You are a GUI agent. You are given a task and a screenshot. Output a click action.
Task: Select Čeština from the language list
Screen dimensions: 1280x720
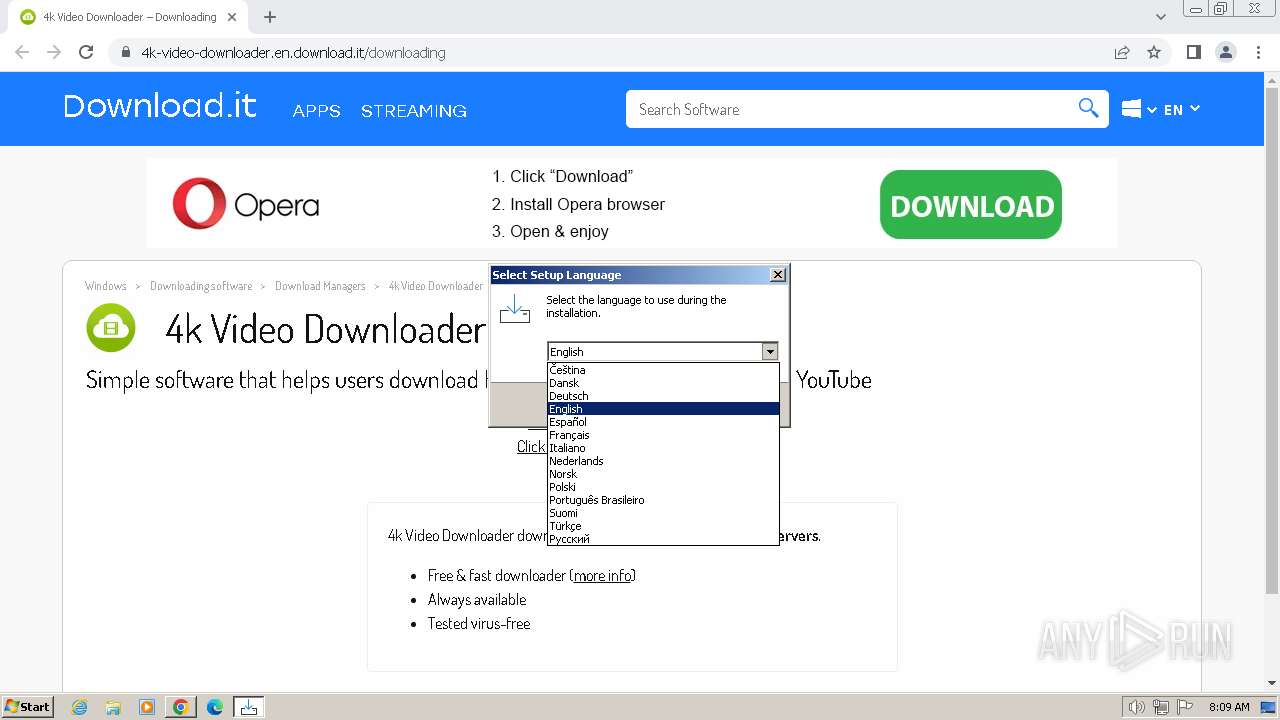pos(663,370)
